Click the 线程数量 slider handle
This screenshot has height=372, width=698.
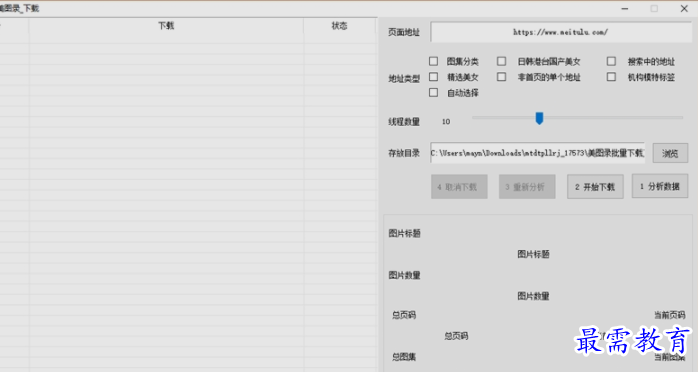click(x=539, y=118)
